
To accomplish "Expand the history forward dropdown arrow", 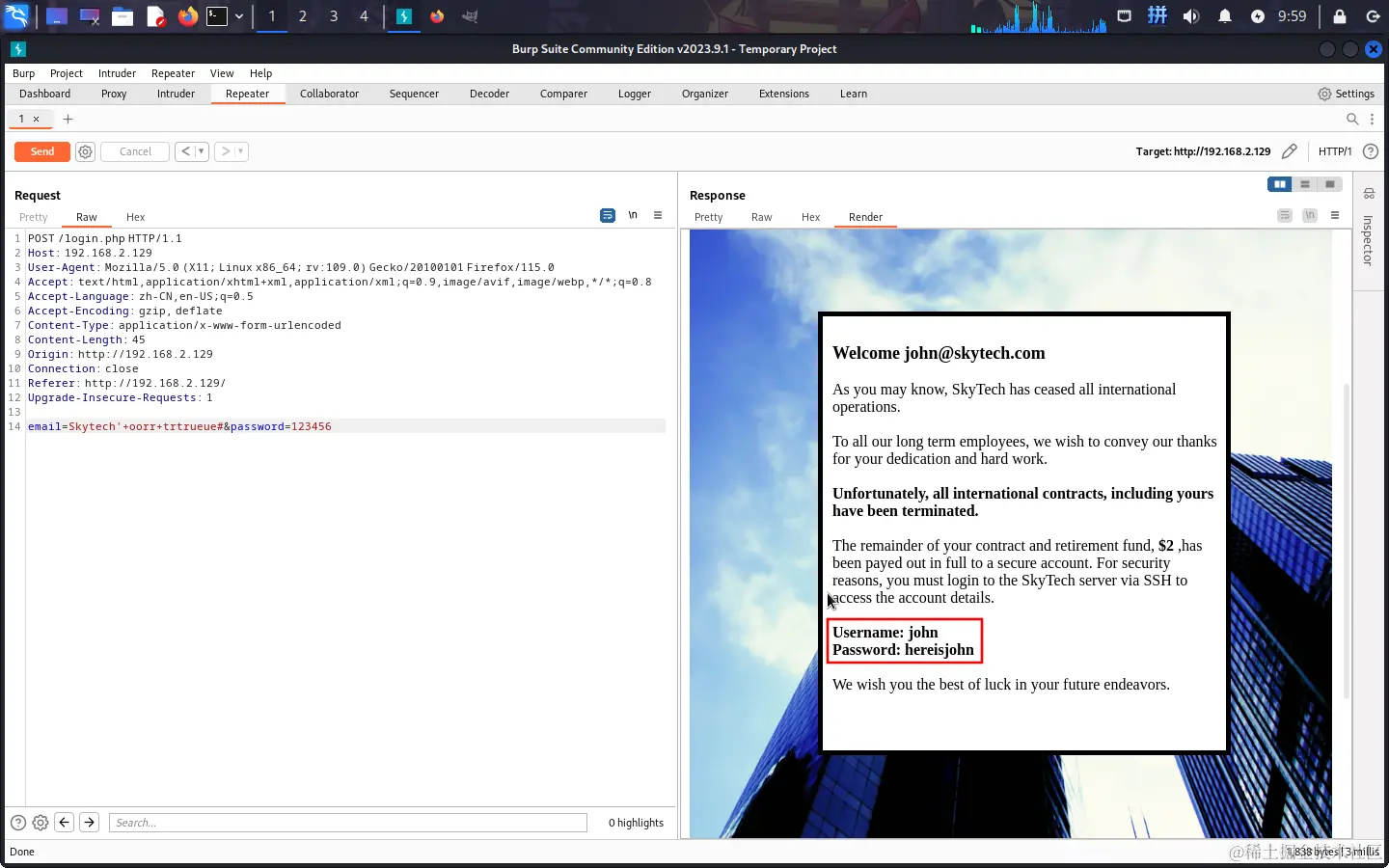I will [x=241, y=151].
